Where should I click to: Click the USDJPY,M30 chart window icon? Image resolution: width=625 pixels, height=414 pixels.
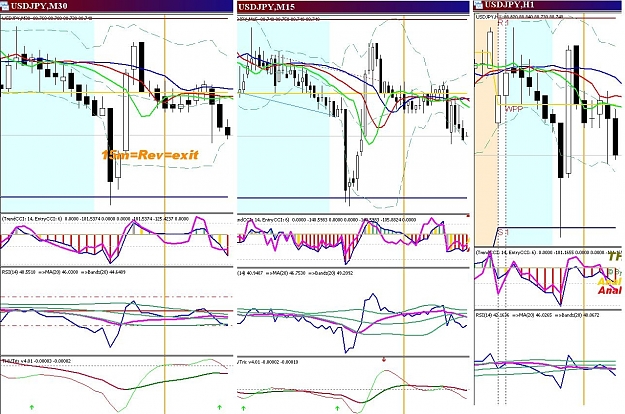click(4, 5)
